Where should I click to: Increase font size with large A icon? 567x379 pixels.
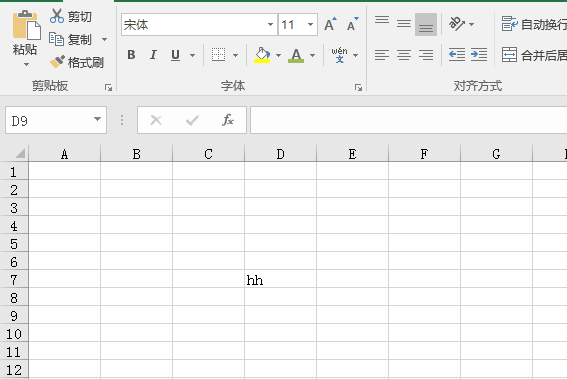point(330,24)
